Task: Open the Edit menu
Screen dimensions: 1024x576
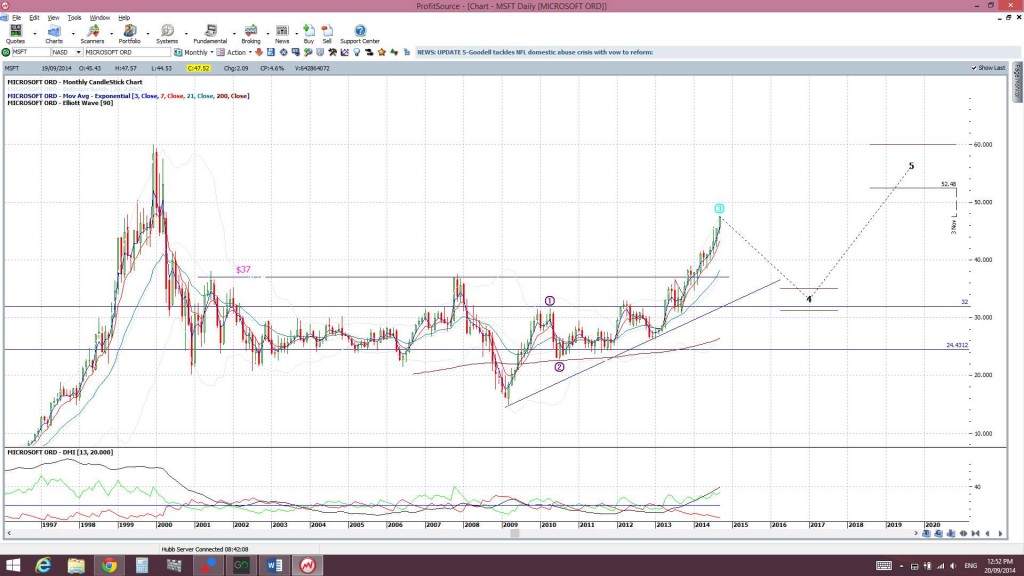Action: coord(34,18)
